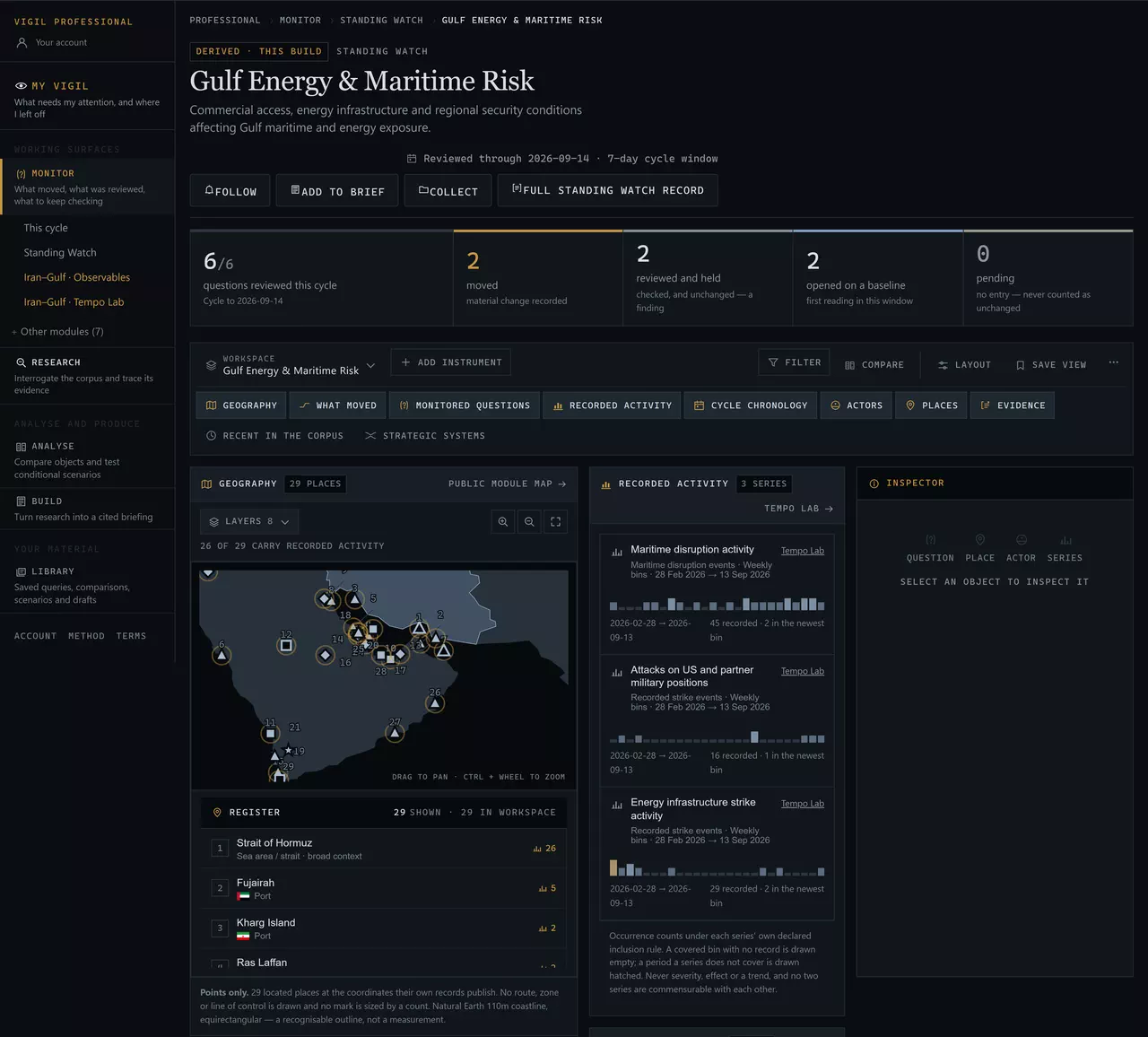Open the more options ellipsis menu

click(1113, 363)
